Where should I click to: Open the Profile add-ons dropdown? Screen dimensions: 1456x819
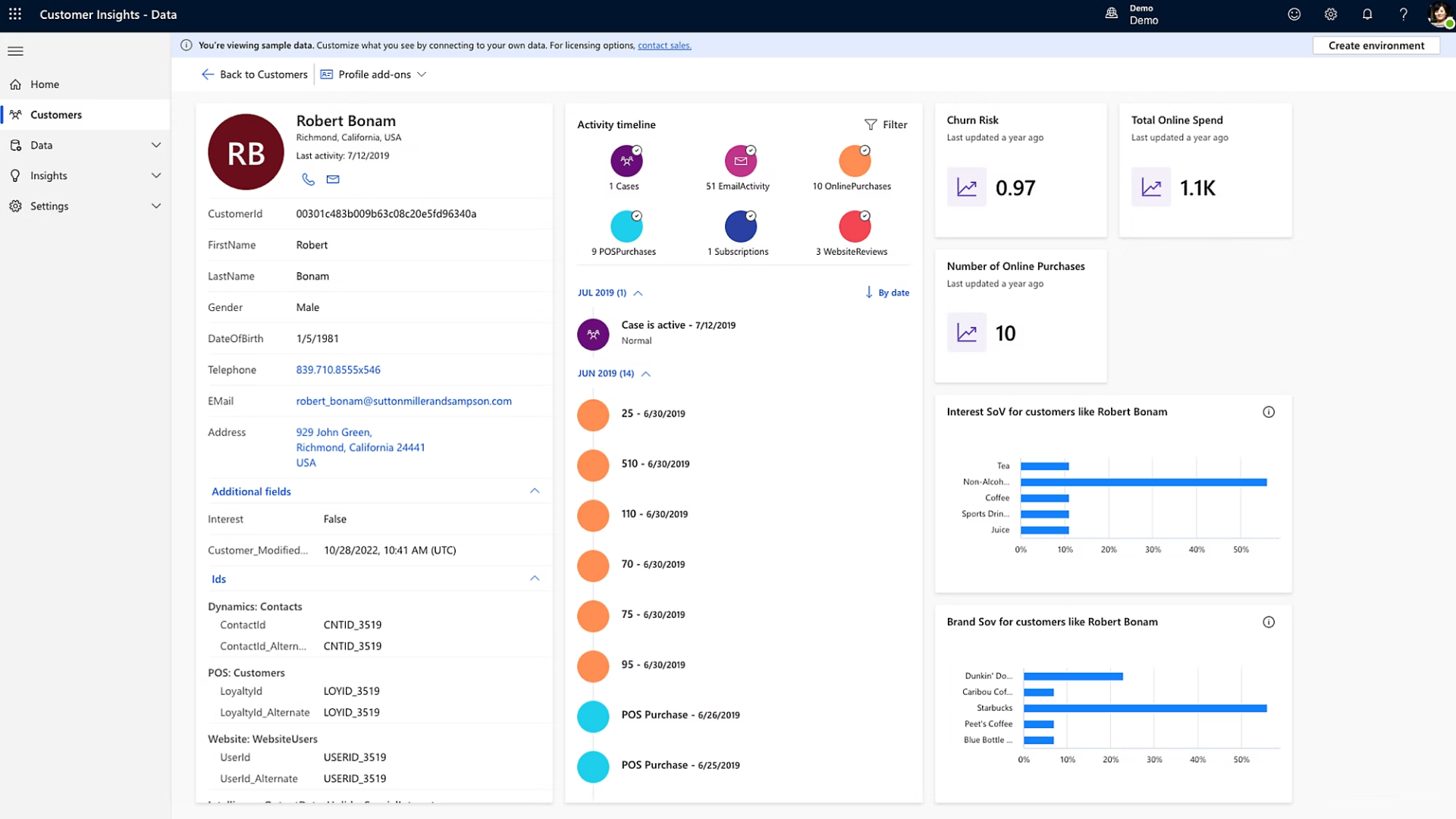pos(375,74)
